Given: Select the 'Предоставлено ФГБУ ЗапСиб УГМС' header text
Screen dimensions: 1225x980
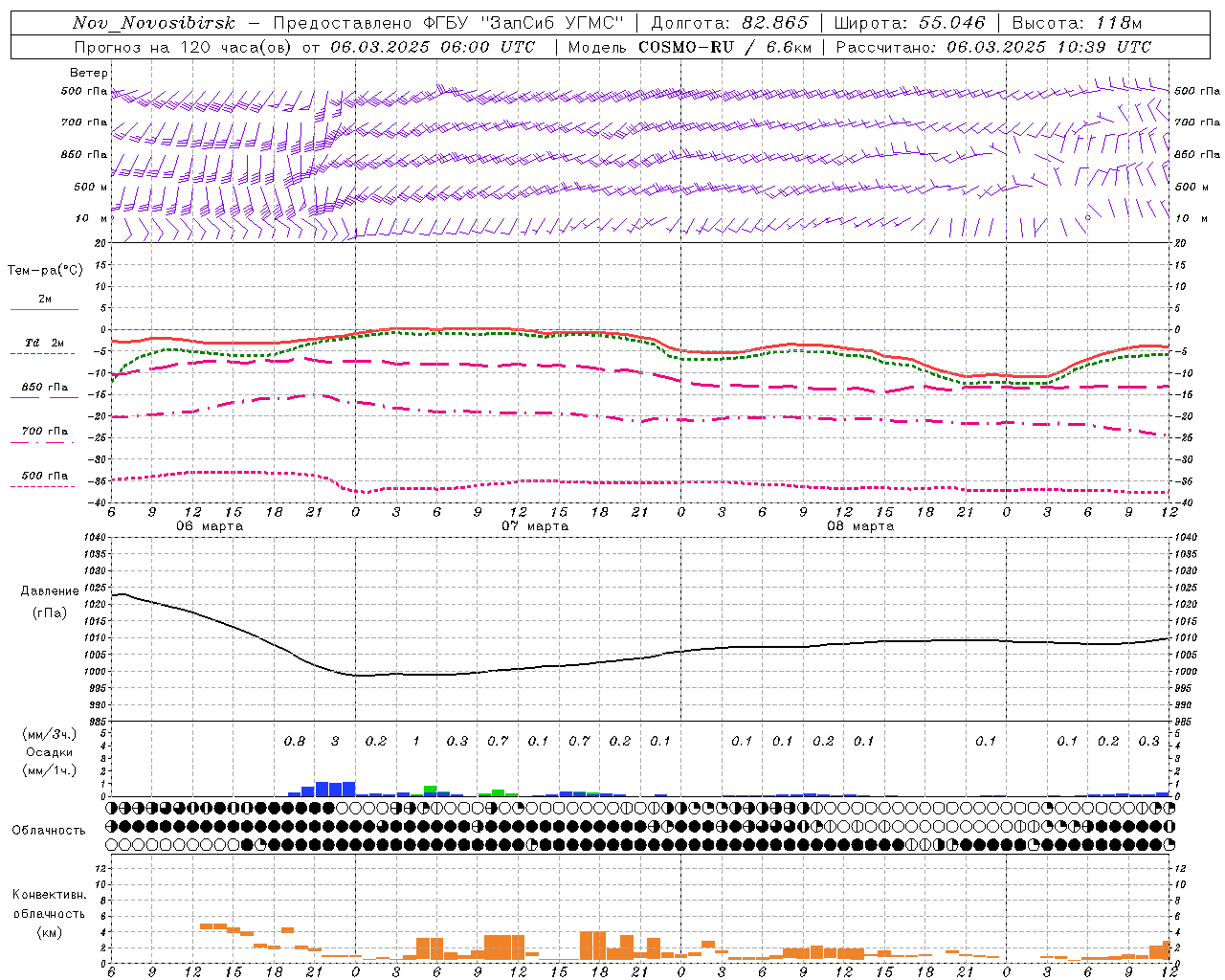Looking at the screenshot, I should [x=449, y=23].
